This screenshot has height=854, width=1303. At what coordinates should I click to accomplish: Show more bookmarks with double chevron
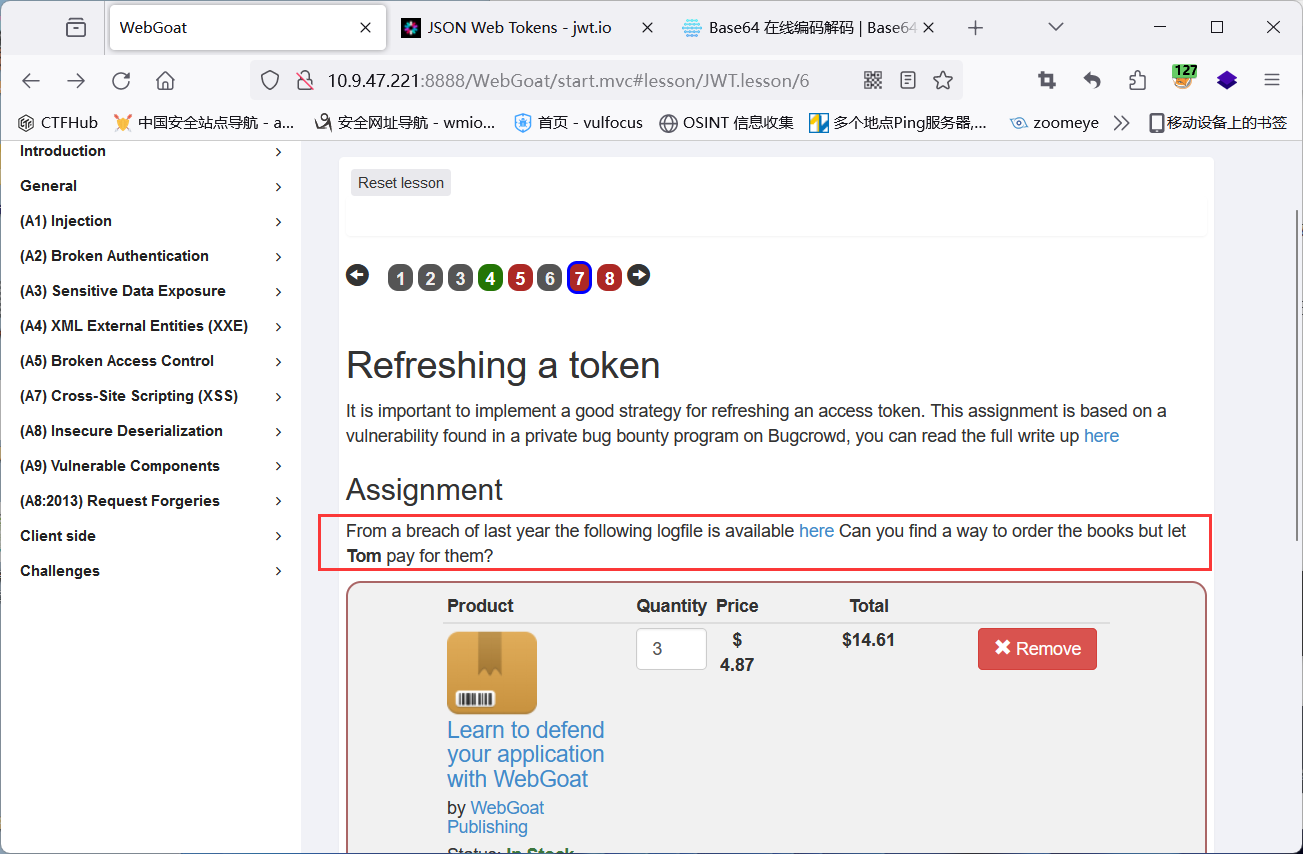1121,123
